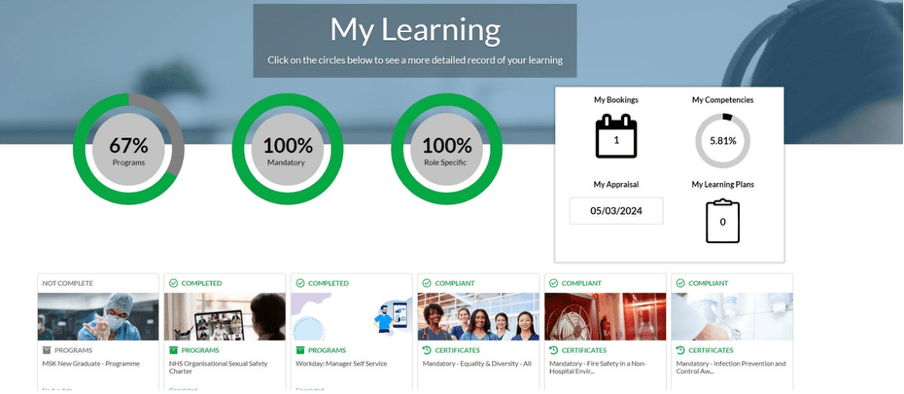
Task: Open the My Bookings calendar icon
Action: tap(616, 136)
